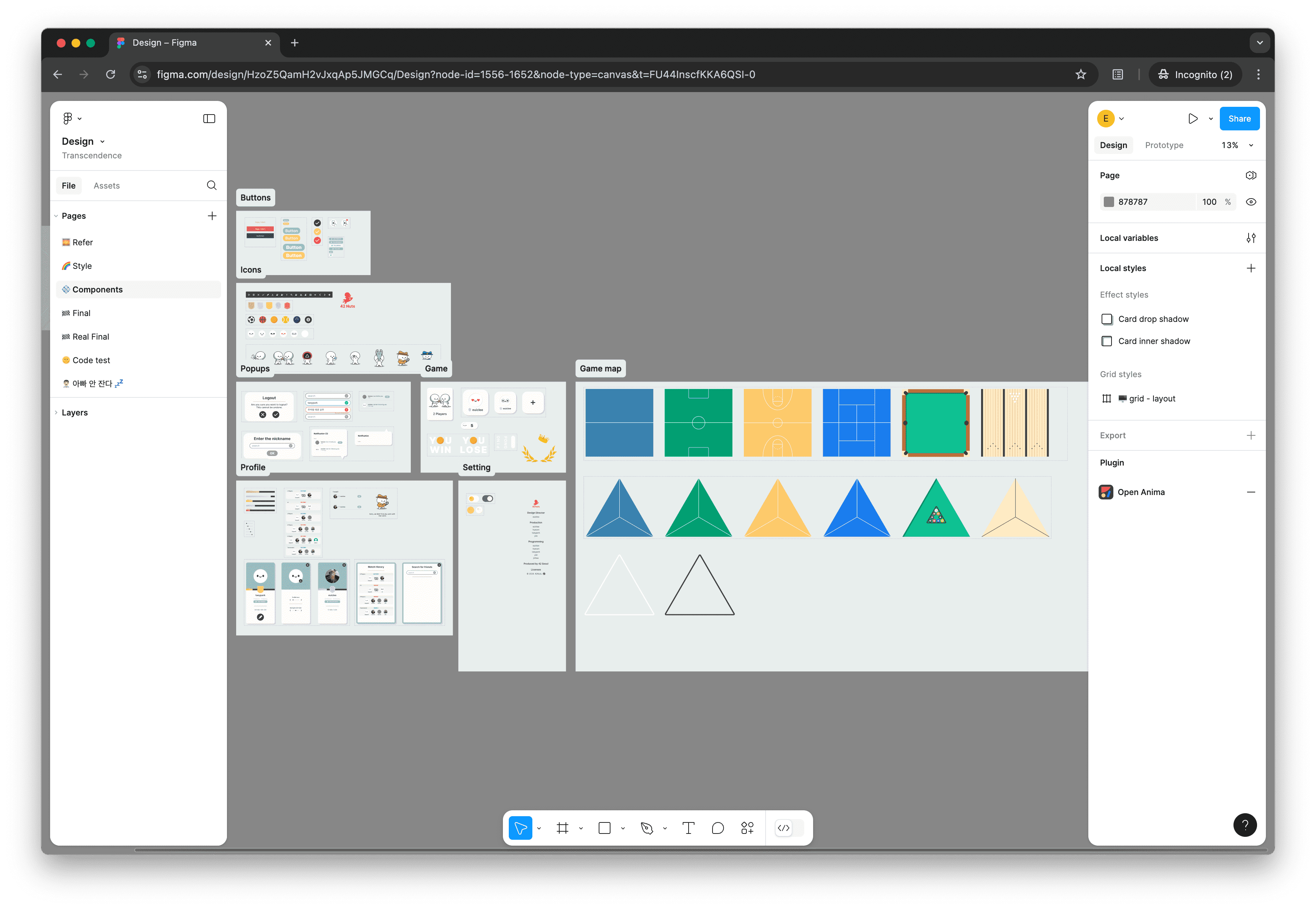This screenshot has width=1316, height=909.
Task: Toggle page background visibility eye icon
Action: [1250, 201]
